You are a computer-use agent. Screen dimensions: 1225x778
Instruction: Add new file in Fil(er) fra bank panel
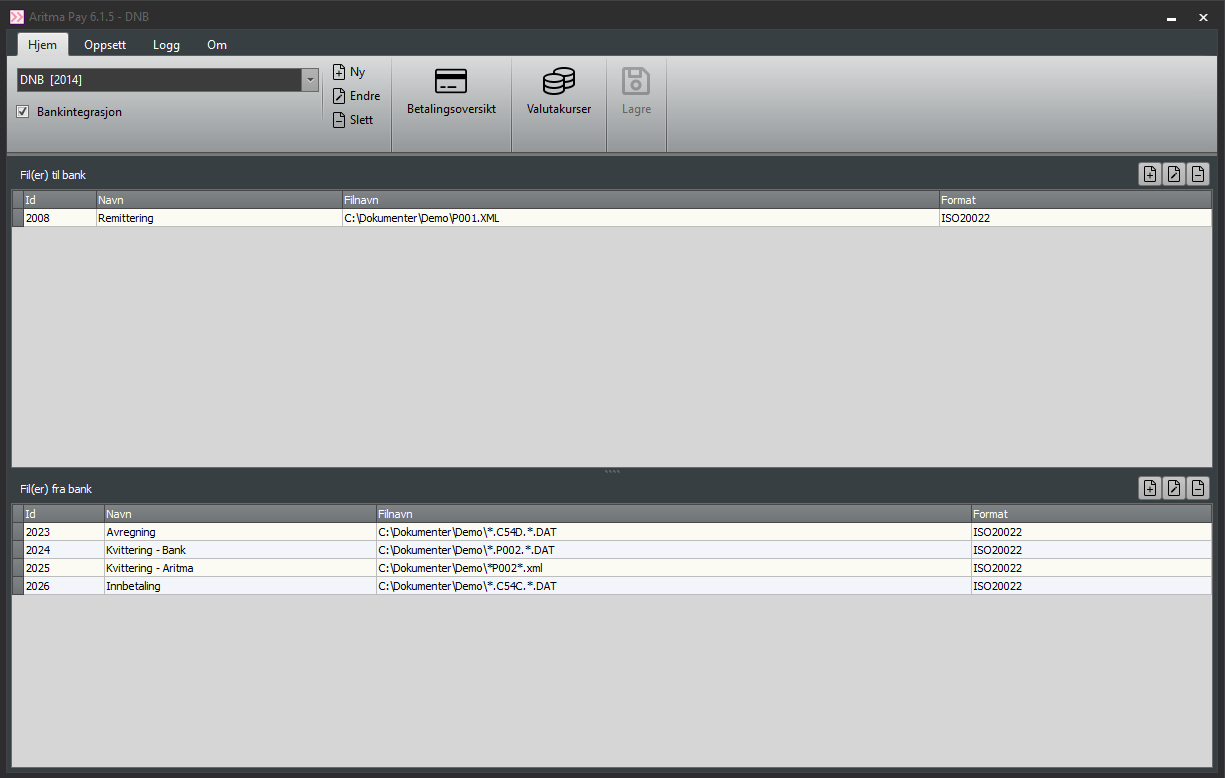click(x=1150, y=488)
